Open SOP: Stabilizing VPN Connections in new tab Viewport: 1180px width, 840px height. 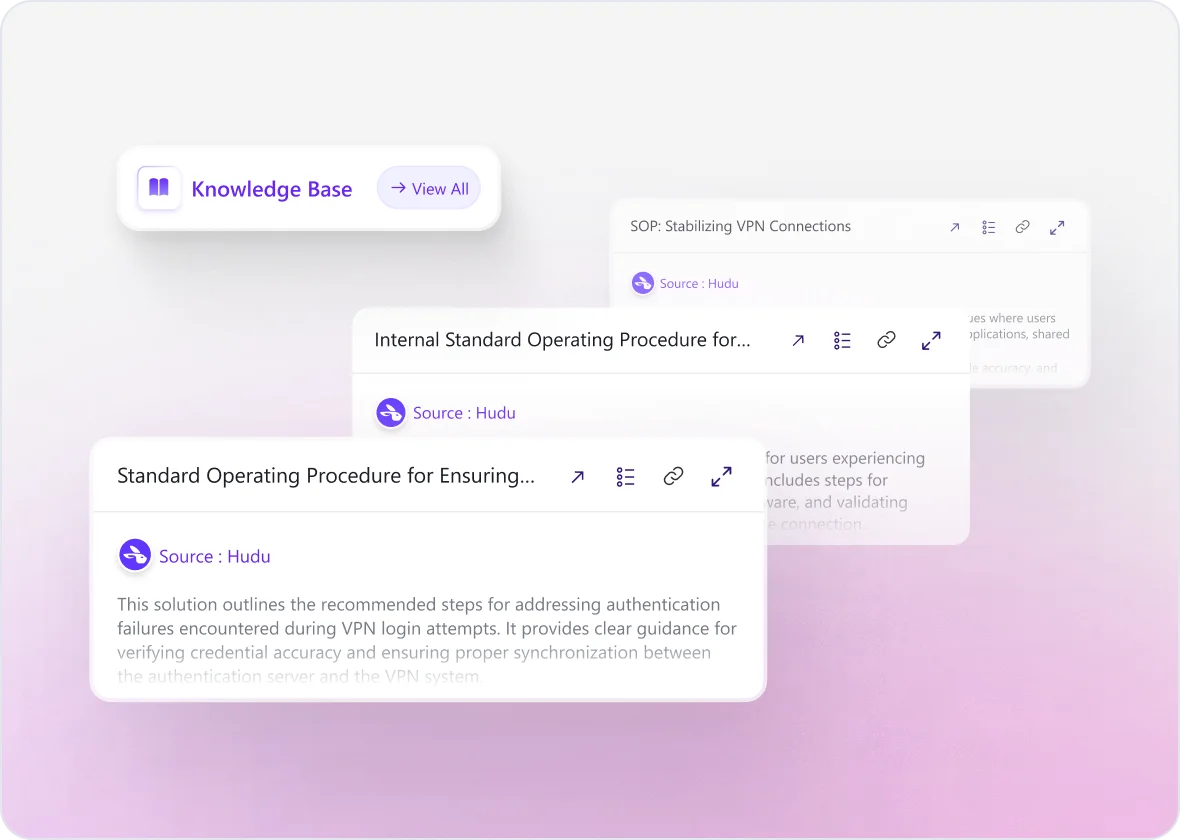click(x=954, y=227)
